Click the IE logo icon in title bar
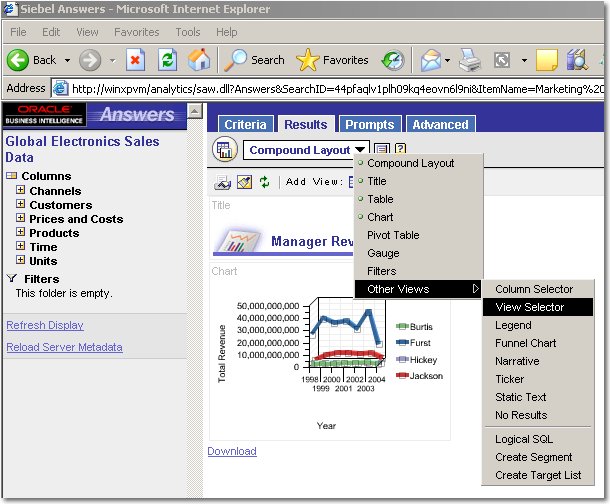This screenshot has width=610, height=504. pos(11,9)
